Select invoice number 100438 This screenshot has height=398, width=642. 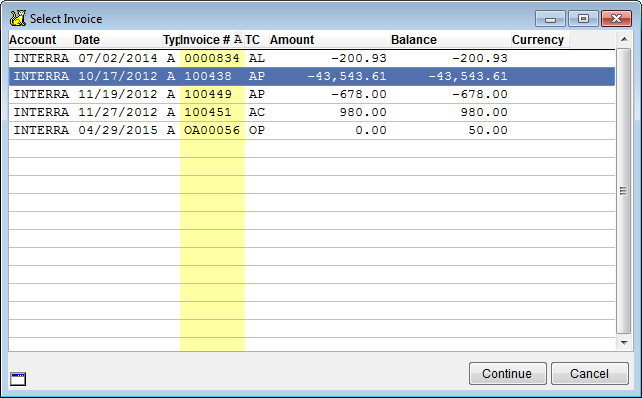point(208,76)
